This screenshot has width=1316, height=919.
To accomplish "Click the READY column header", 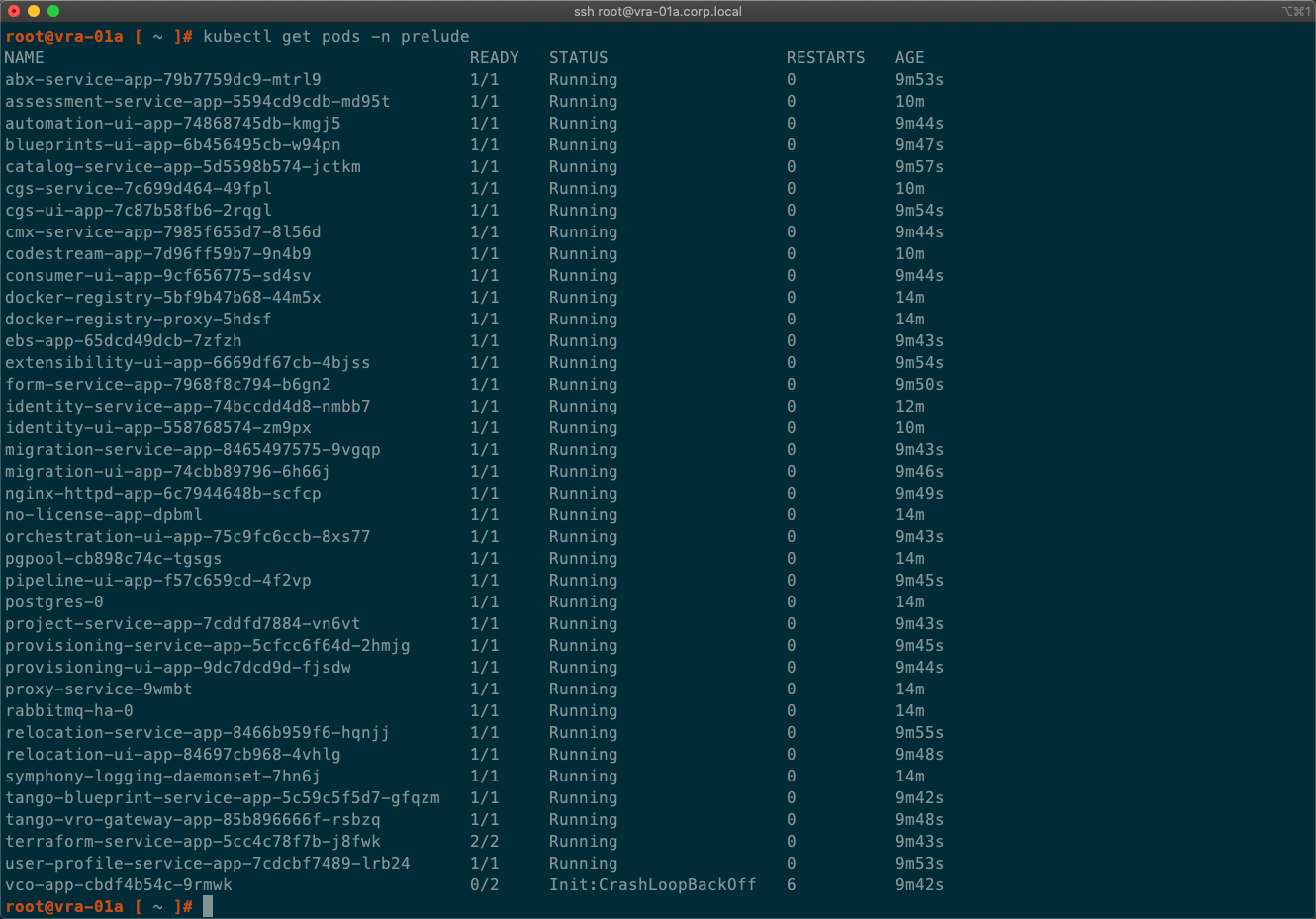I will [x=495, y=57].
